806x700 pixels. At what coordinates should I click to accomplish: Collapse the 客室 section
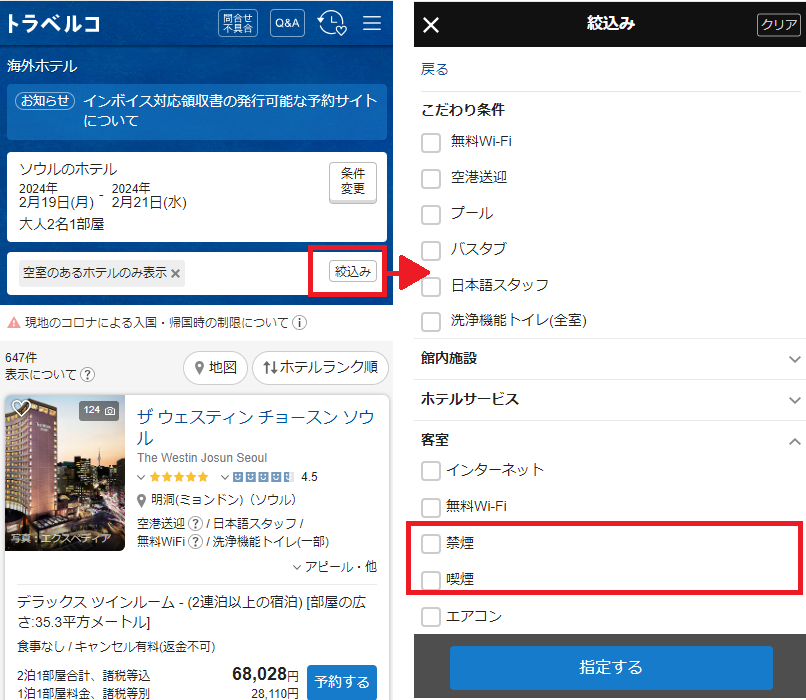click(x=795, y=440)
